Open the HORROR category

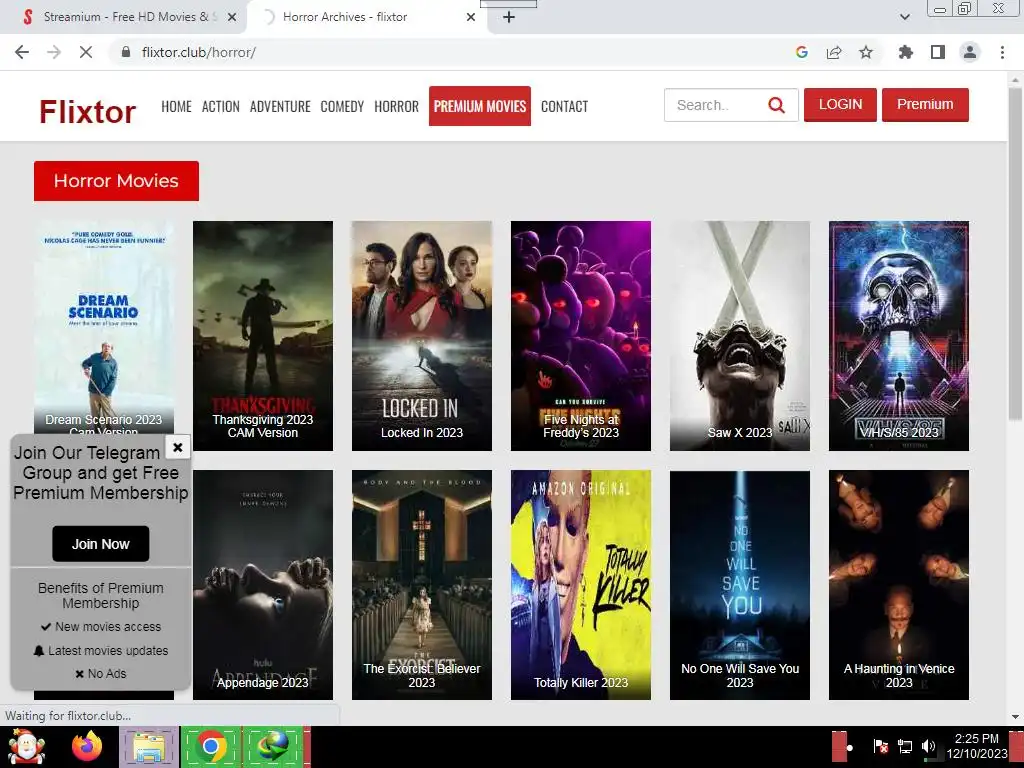[x=396, y=106]
